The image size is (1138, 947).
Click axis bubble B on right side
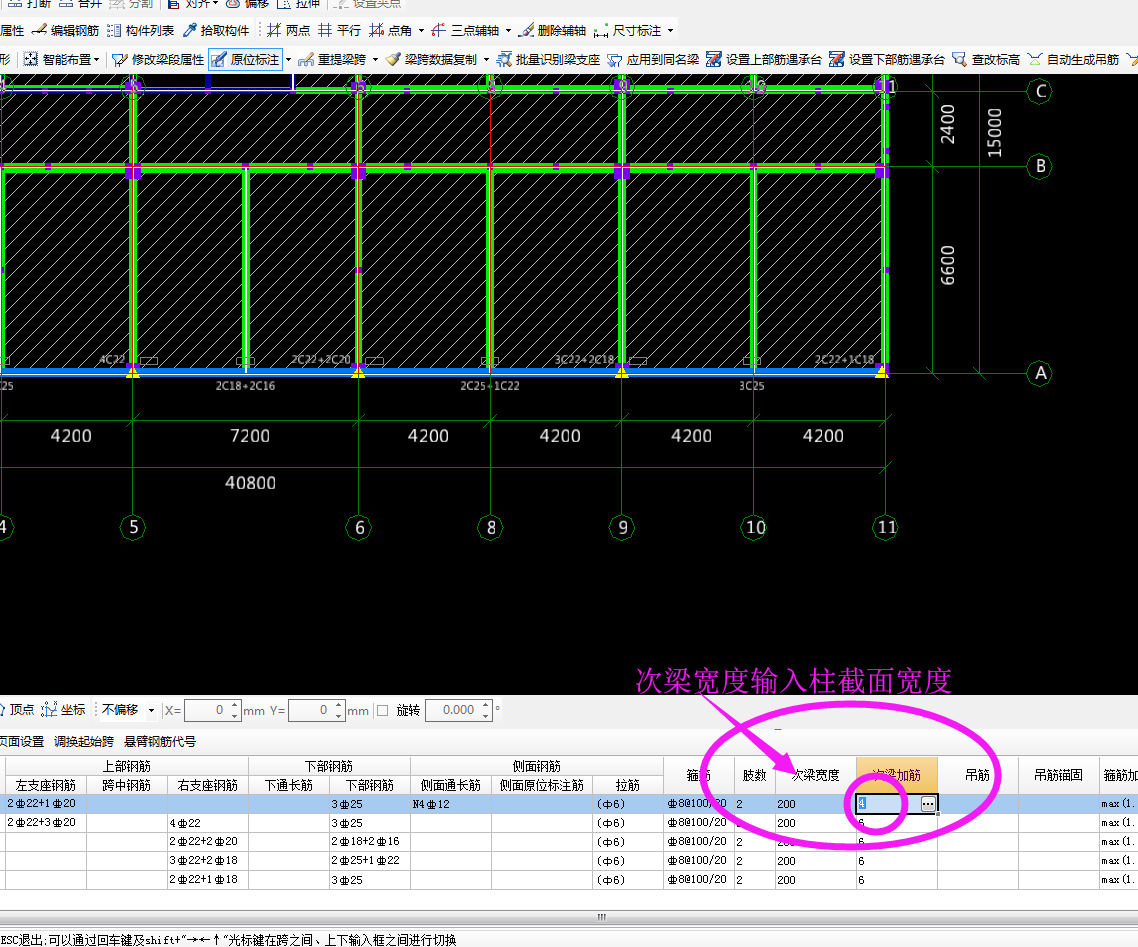pyautogui.click(x=1040, y=166)
